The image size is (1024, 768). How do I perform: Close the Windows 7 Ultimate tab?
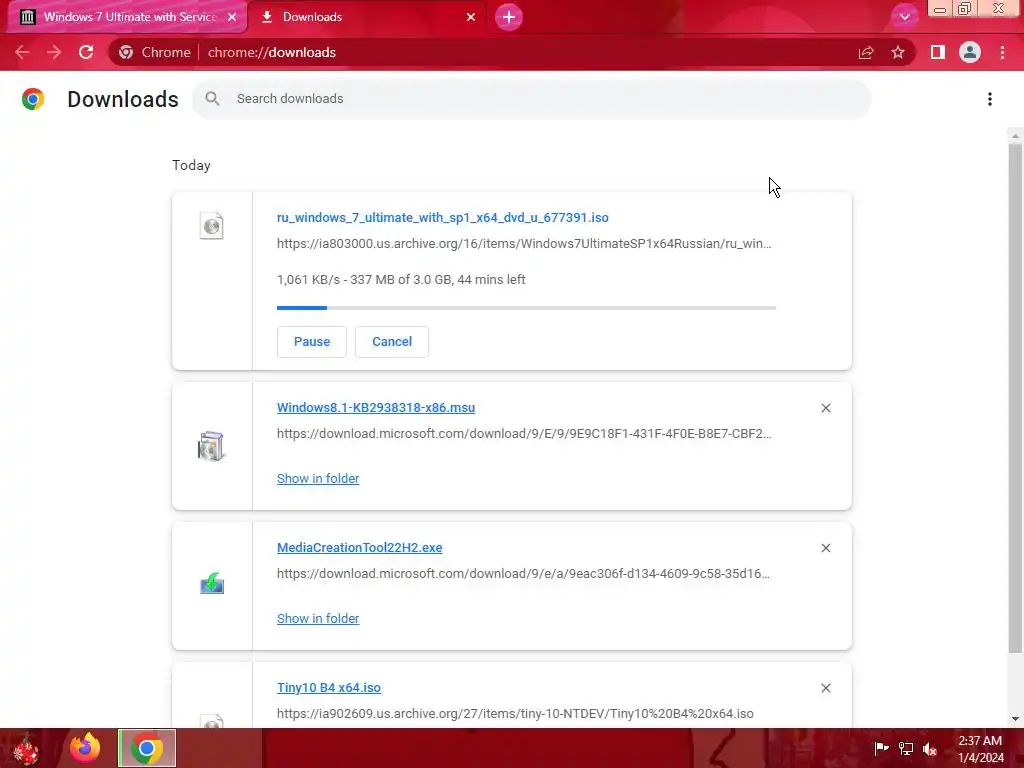pyautogui.click(x=232, y=17)
